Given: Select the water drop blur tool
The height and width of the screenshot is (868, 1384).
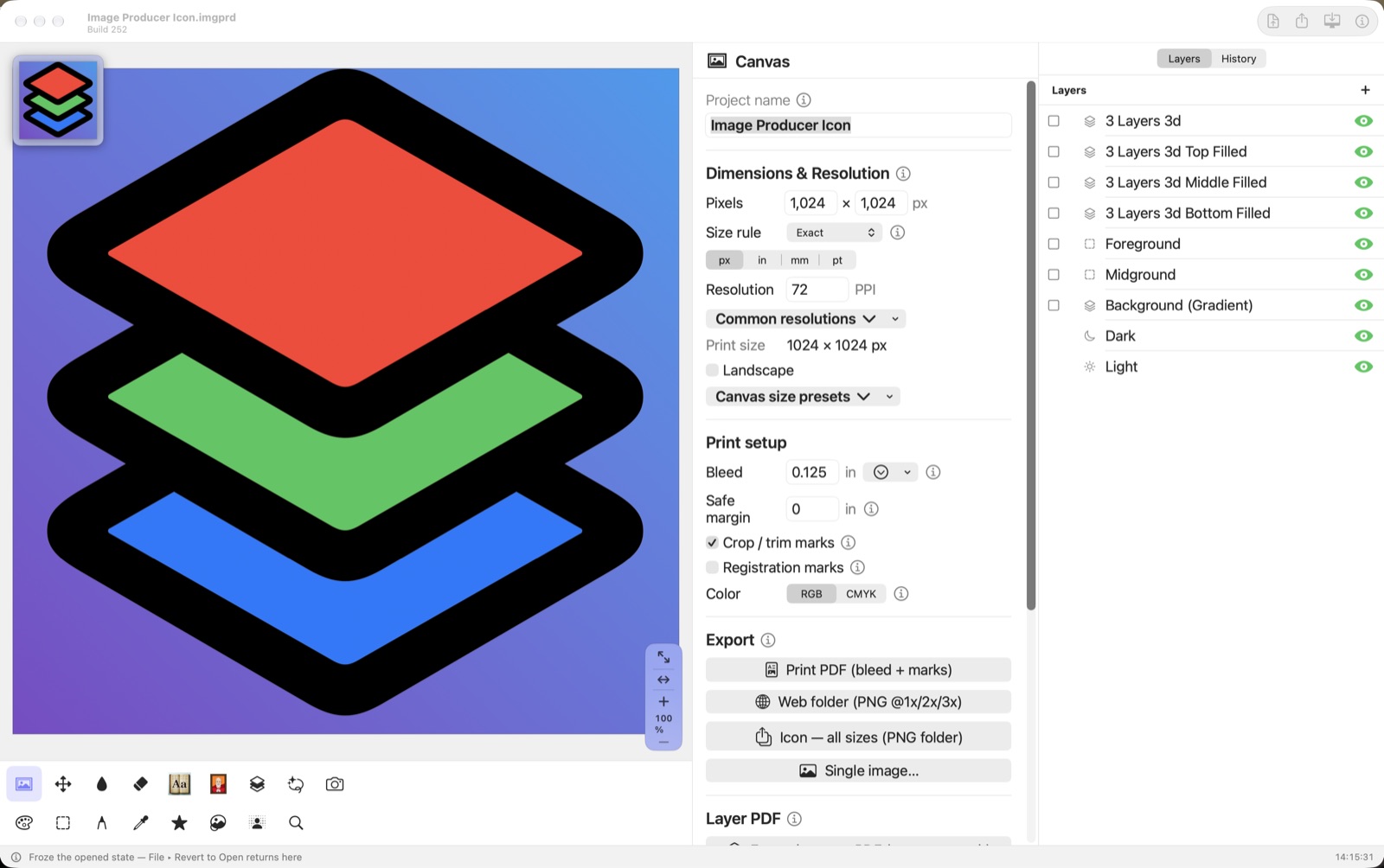Looking at the screenshot, I should (x=102, y=784).
